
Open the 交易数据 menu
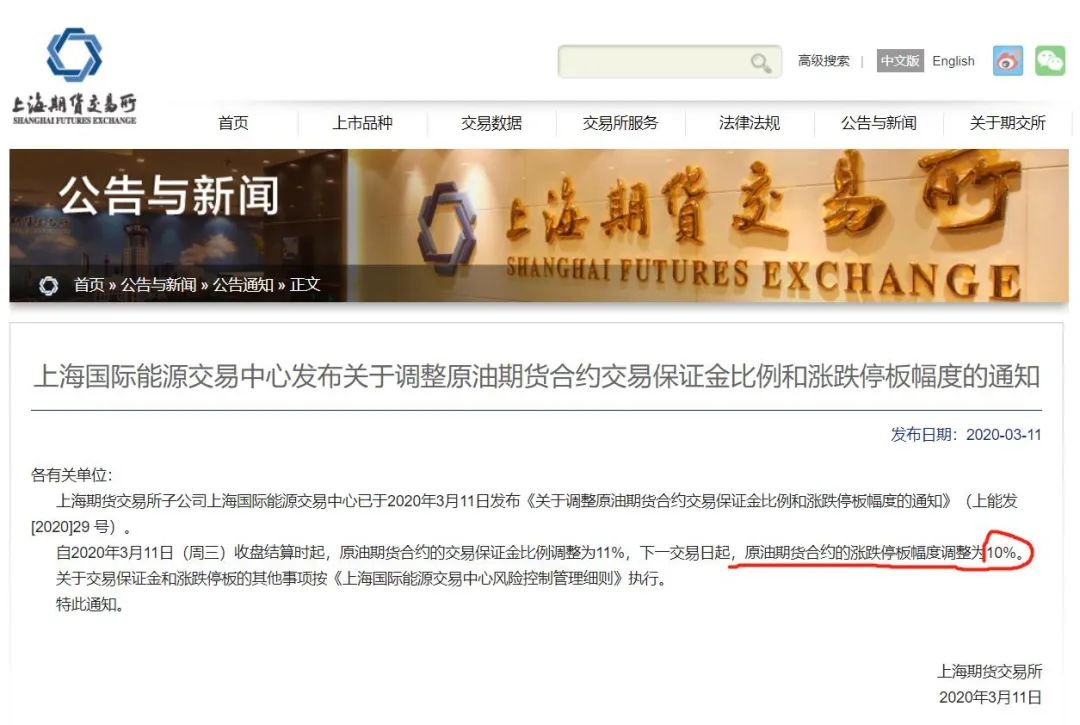pos(491,123)
